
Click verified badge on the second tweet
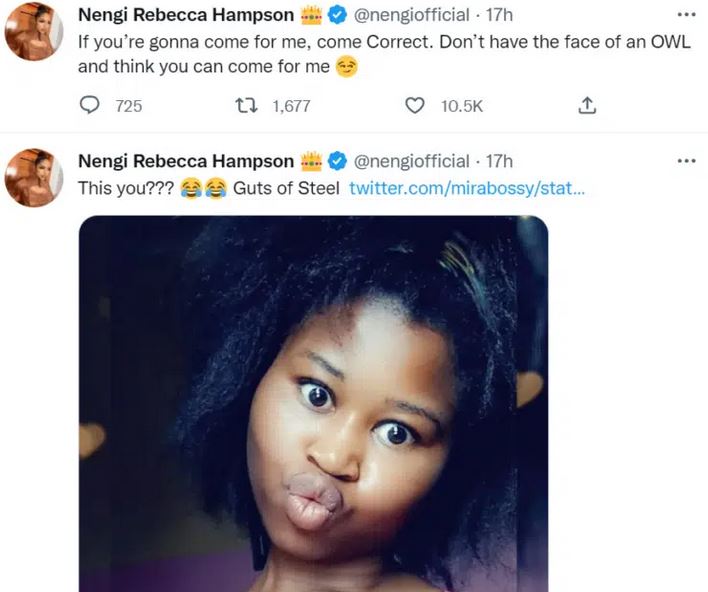tap(338, 161)
